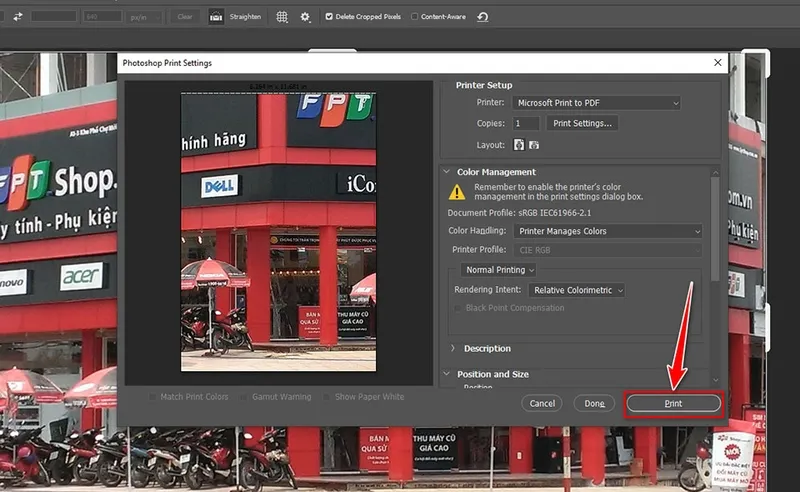
Task: Click the Copies input field
Action: pyautogui.click(x=525, y=123)
